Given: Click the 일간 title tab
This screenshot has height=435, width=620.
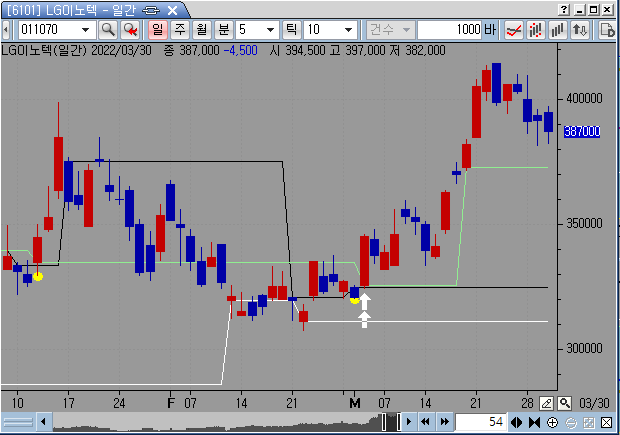Looking at the screenshot, I should (126, 9).
